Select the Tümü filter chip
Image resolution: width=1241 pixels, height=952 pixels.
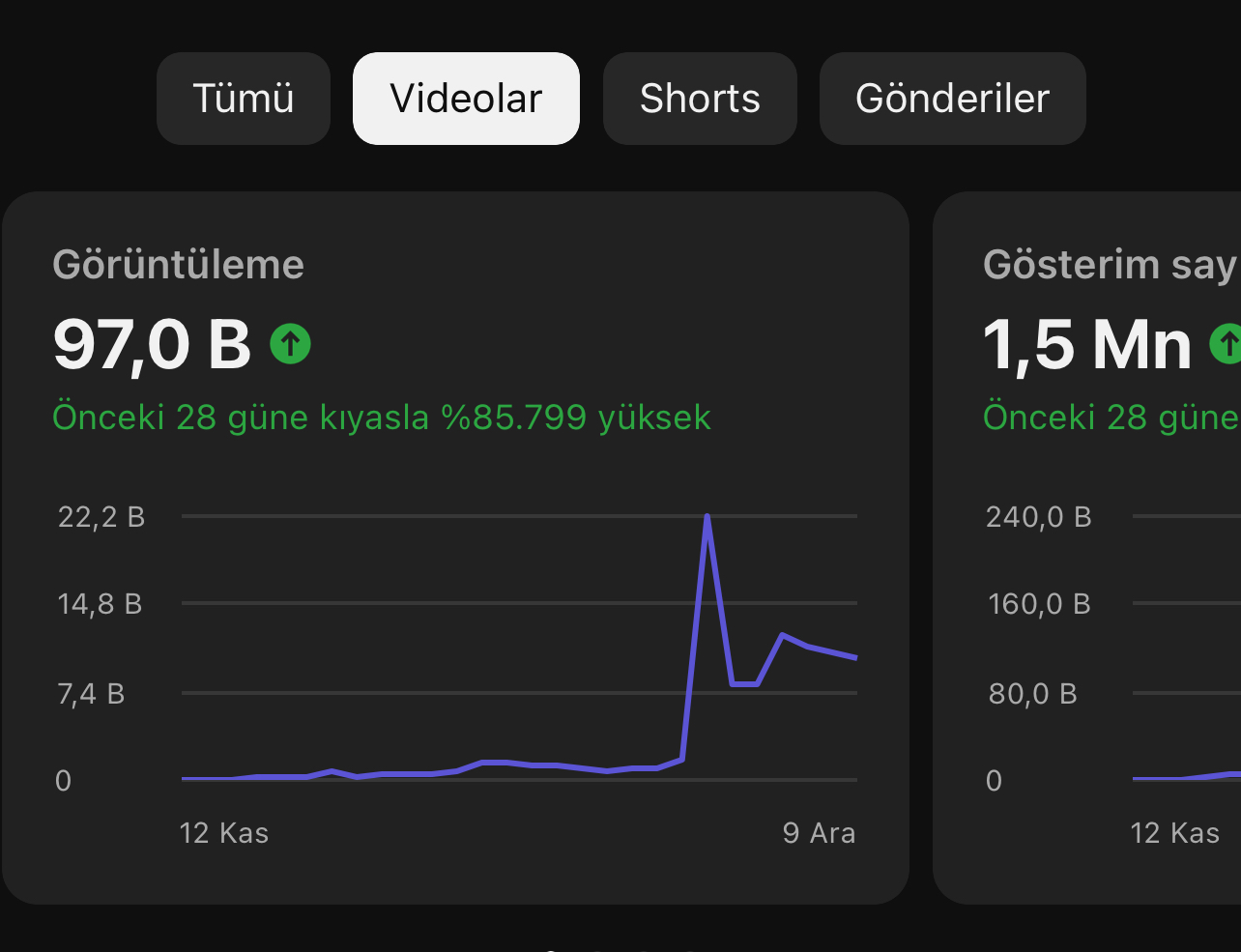pos(244,99)
